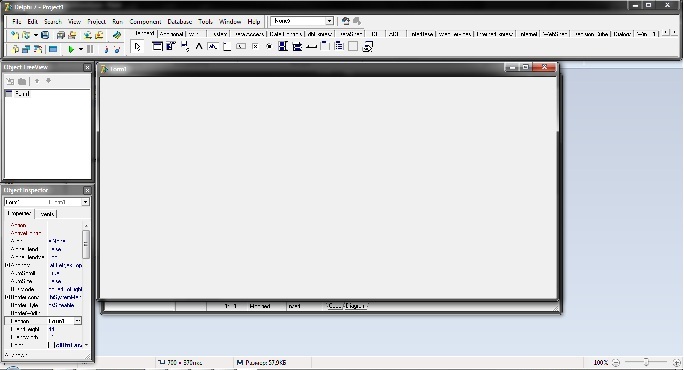The image size is (684, 370).
Task: Pick the ActionList component from palette
Action: [367, 46]
